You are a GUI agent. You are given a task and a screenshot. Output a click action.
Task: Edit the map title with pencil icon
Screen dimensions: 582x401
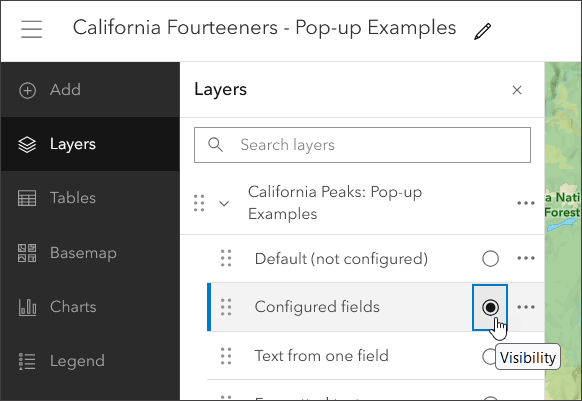click(483, 31)
